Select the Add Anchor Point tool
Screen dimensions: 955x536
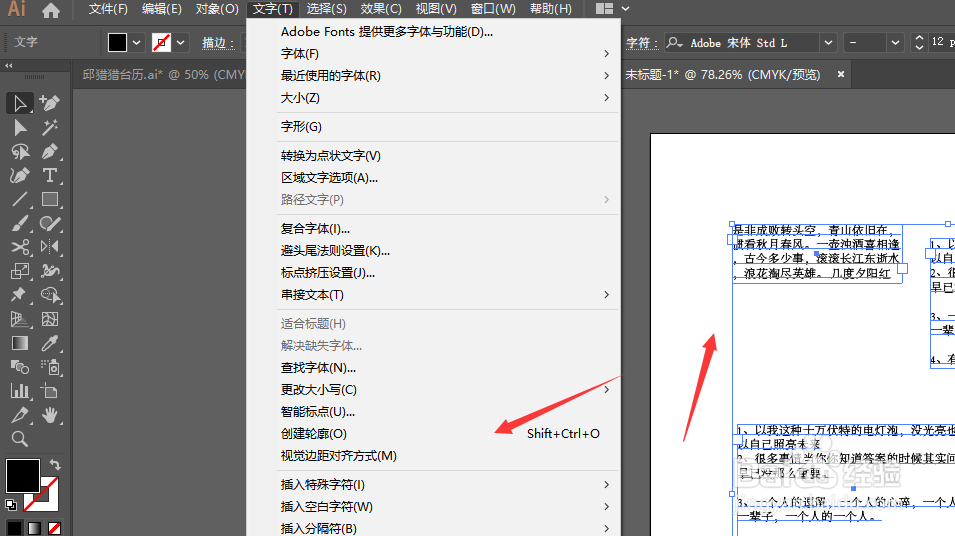pyautogui.click(x=49, y=104)
